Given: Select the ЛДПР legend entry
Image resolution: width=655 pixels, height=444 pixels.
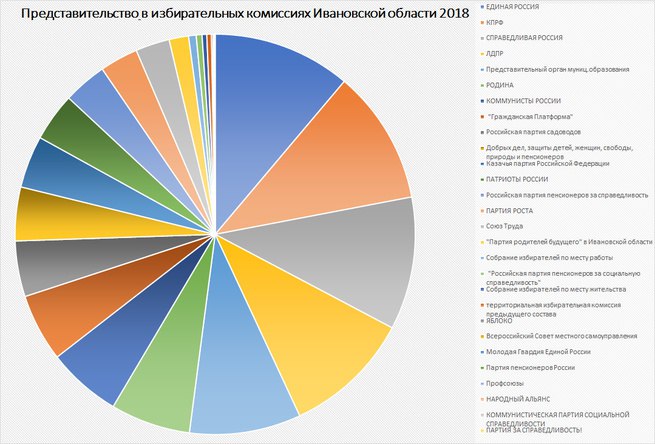Looking at the screenshot, I should [492, 53].
